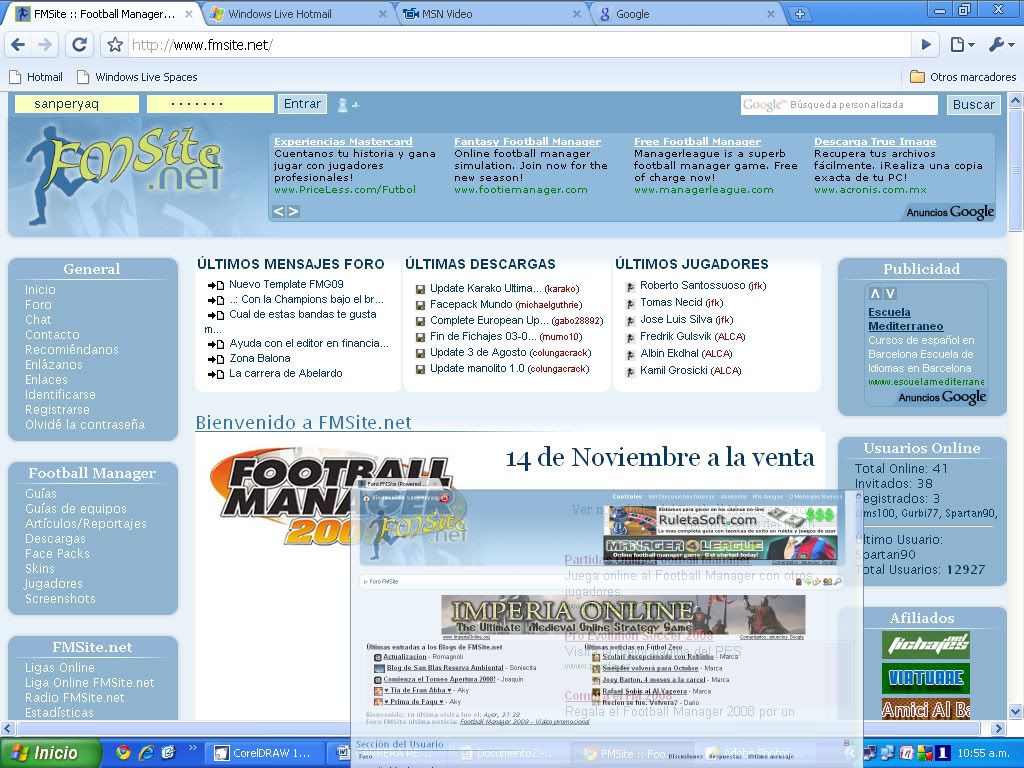Click the register user icon next to Entrar

pyautogui.click(x=346, y=104)
